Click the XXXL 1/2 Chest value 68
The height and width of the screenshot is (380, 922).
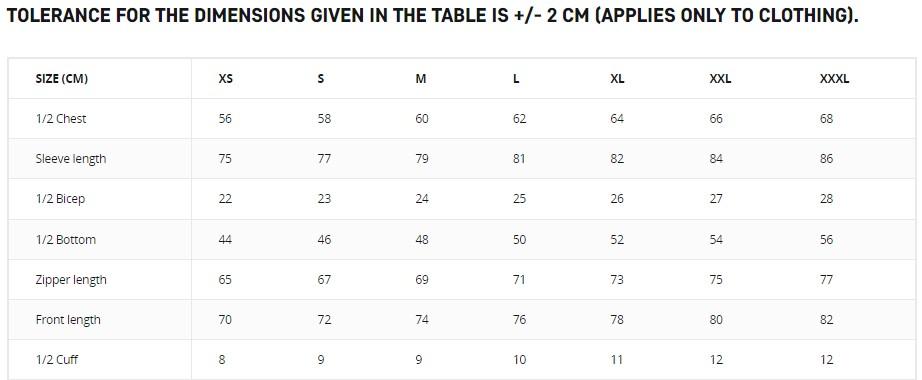click(x=826, y=119)
